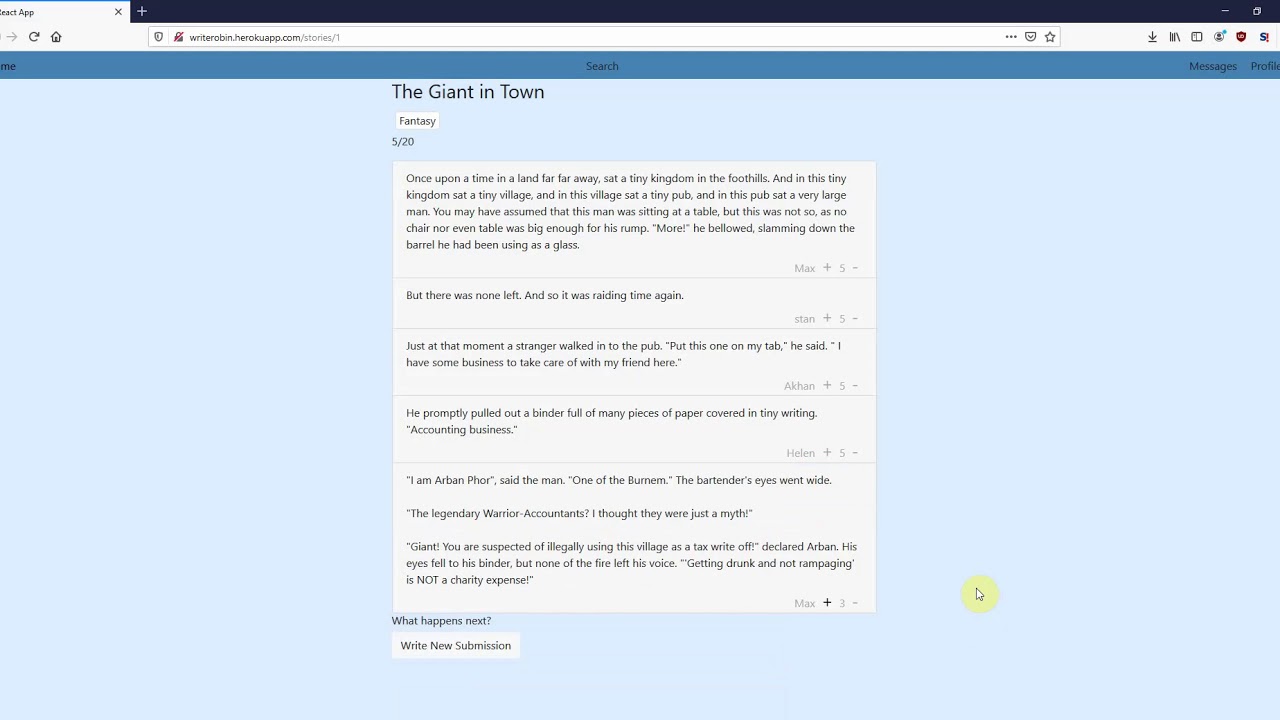Downvote Max's opening paragraph with minus icon
Viewport: 1280px width, 720px height.
click(855, 268)
